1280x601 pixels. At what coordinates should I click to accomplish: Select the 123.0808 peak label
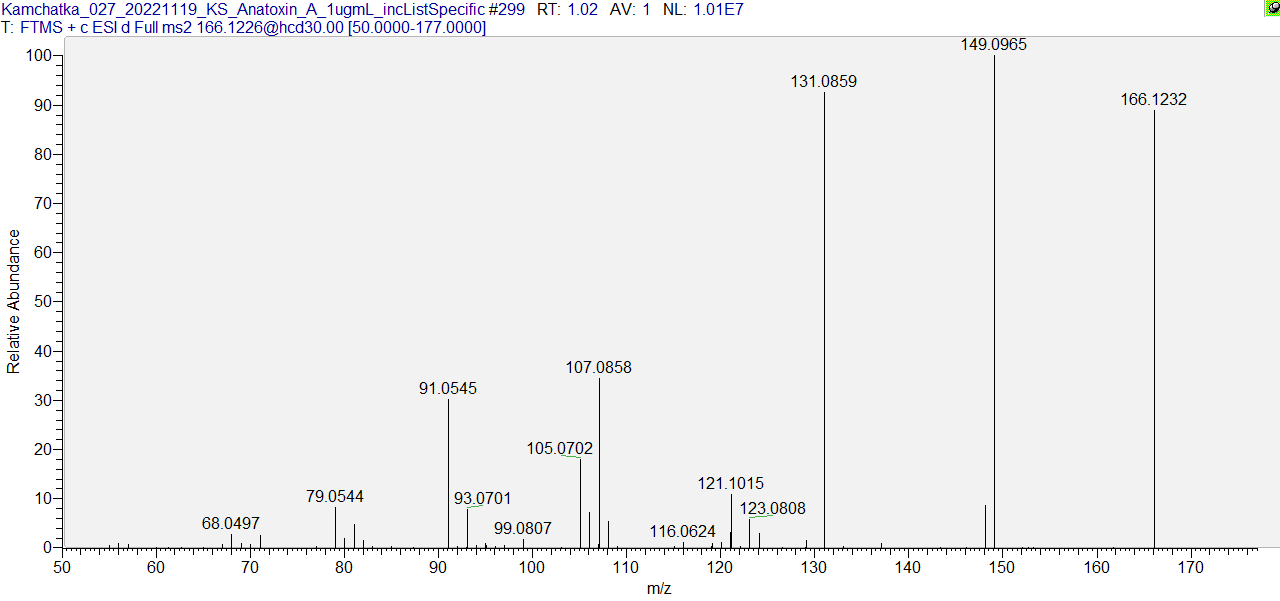pyautogui.click(x=772, y=508)
